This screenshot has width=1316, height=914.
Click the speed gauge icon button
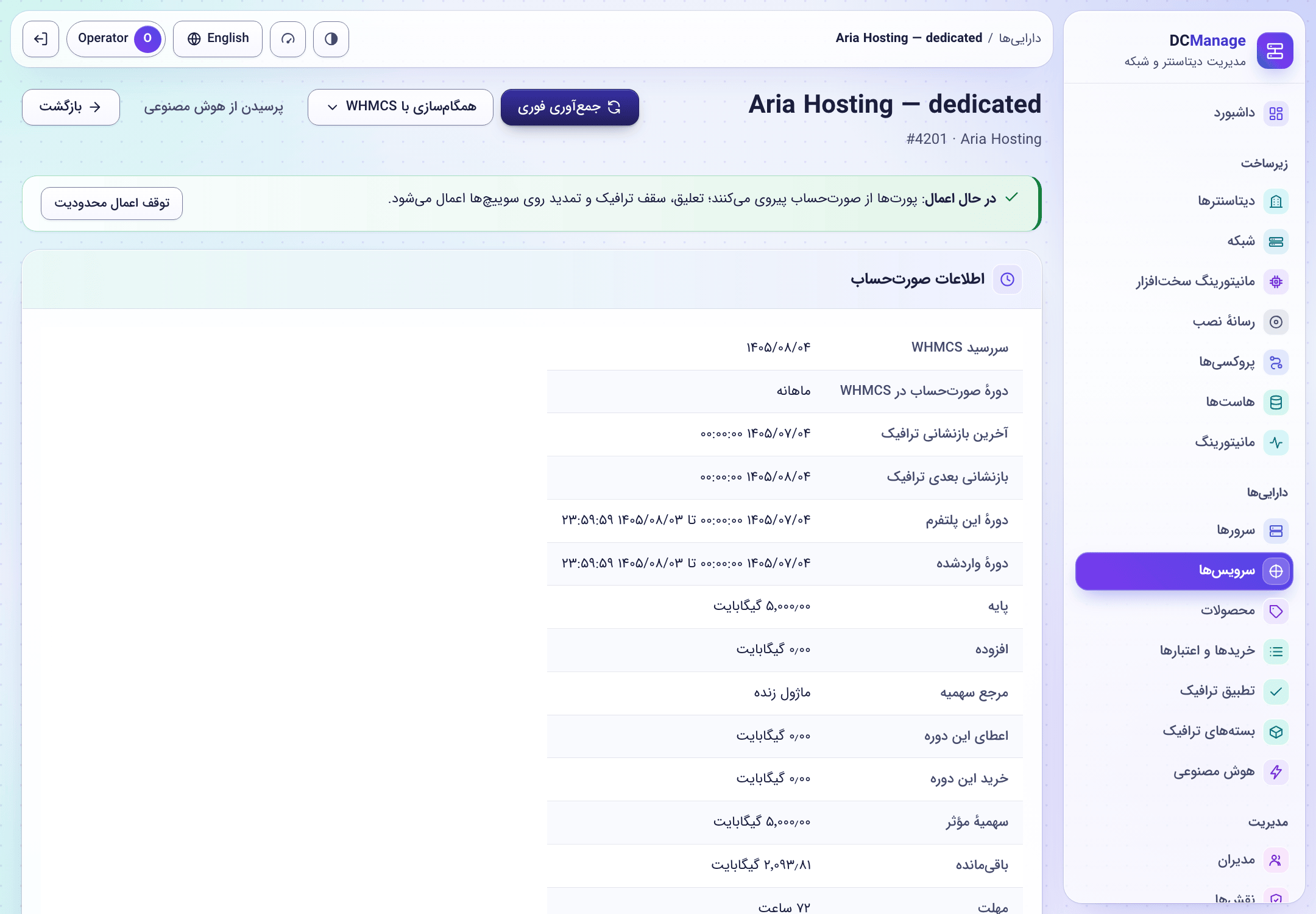(x=288, y=39)
